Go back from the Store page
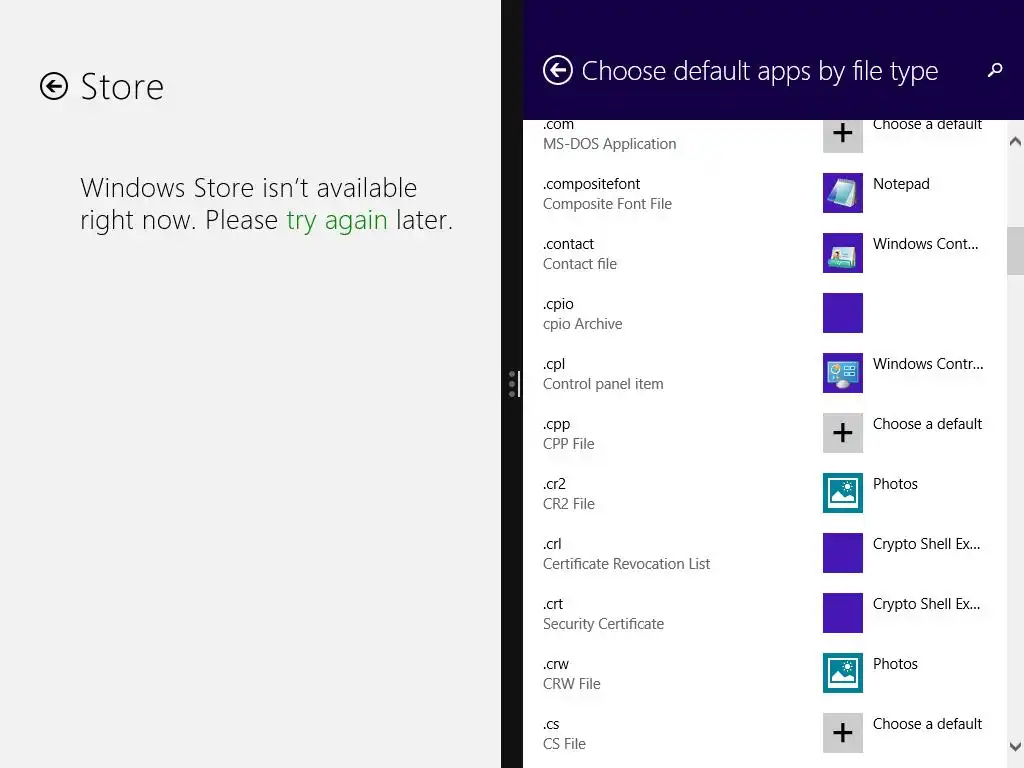Viewport: 1024px width, 768px height. tap(54, 86)
